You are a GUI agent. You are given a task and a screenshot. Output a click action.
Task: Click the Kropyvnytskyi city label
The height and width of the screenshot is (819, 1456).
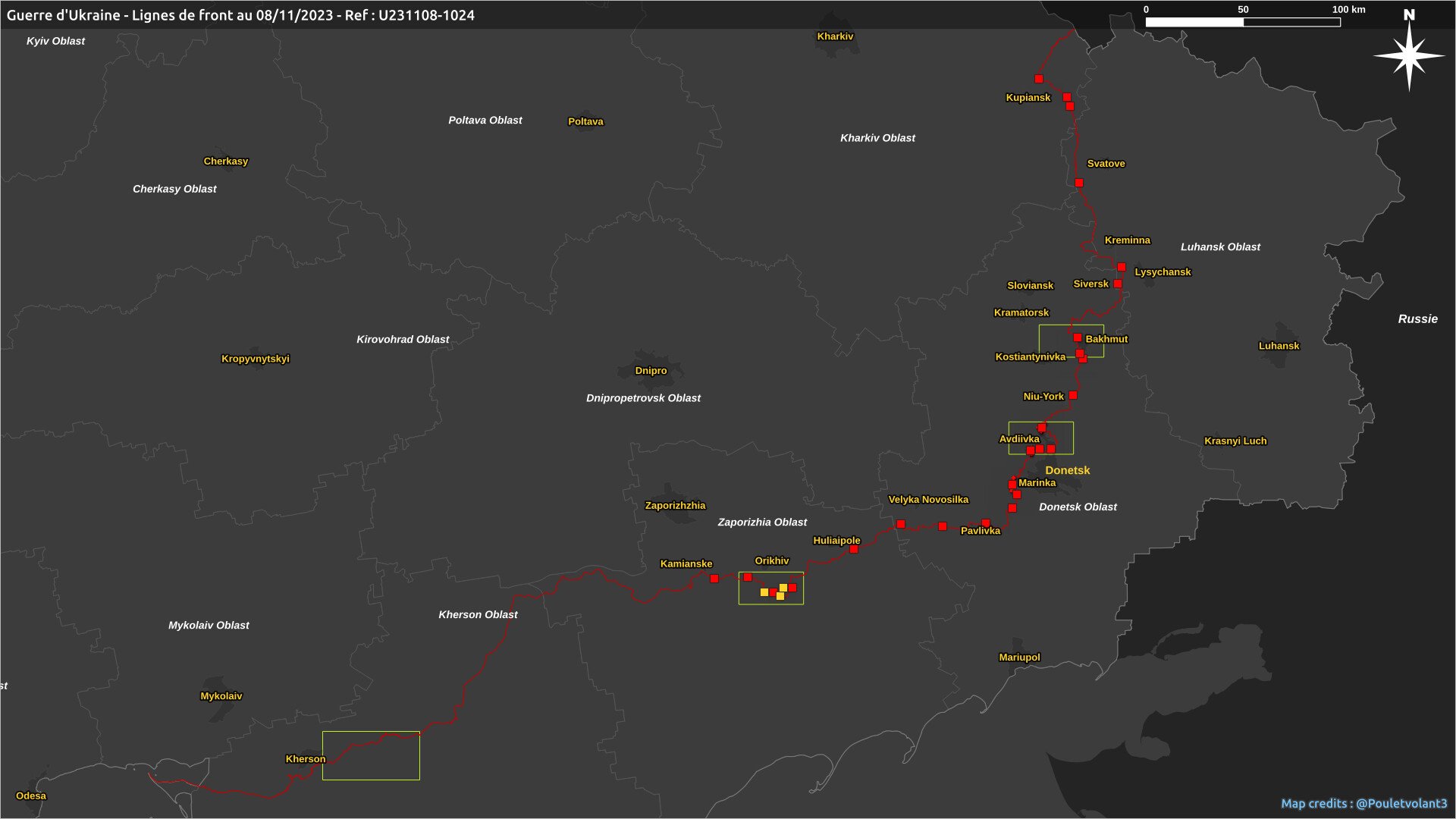[256, 358]
